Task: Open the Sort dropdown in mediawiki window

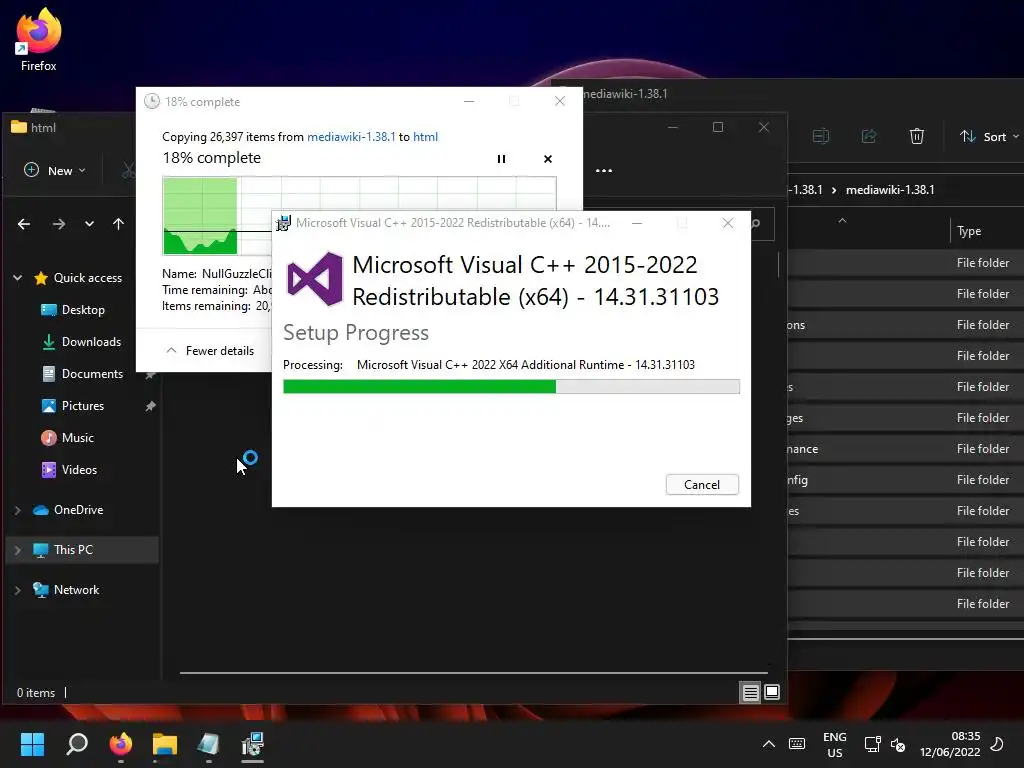Action: (989, 136)
